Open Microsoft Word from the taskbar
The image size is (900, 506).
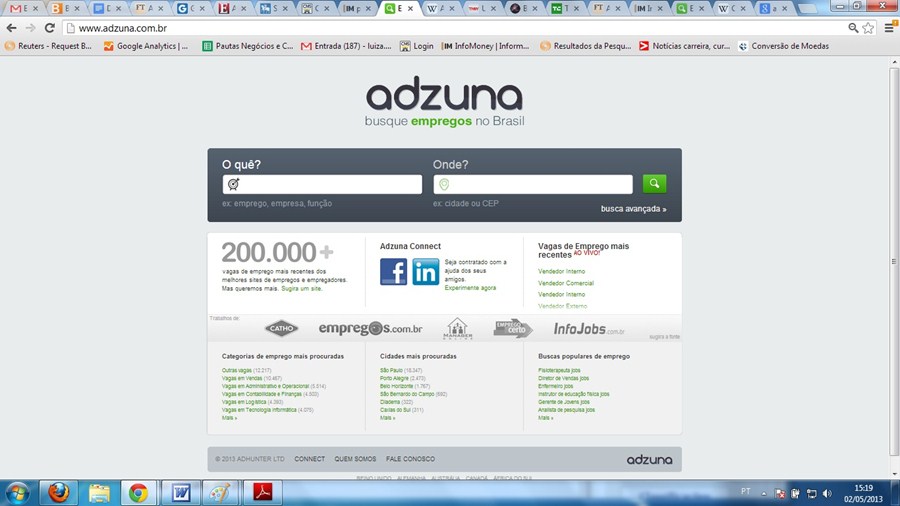point(180,492)
